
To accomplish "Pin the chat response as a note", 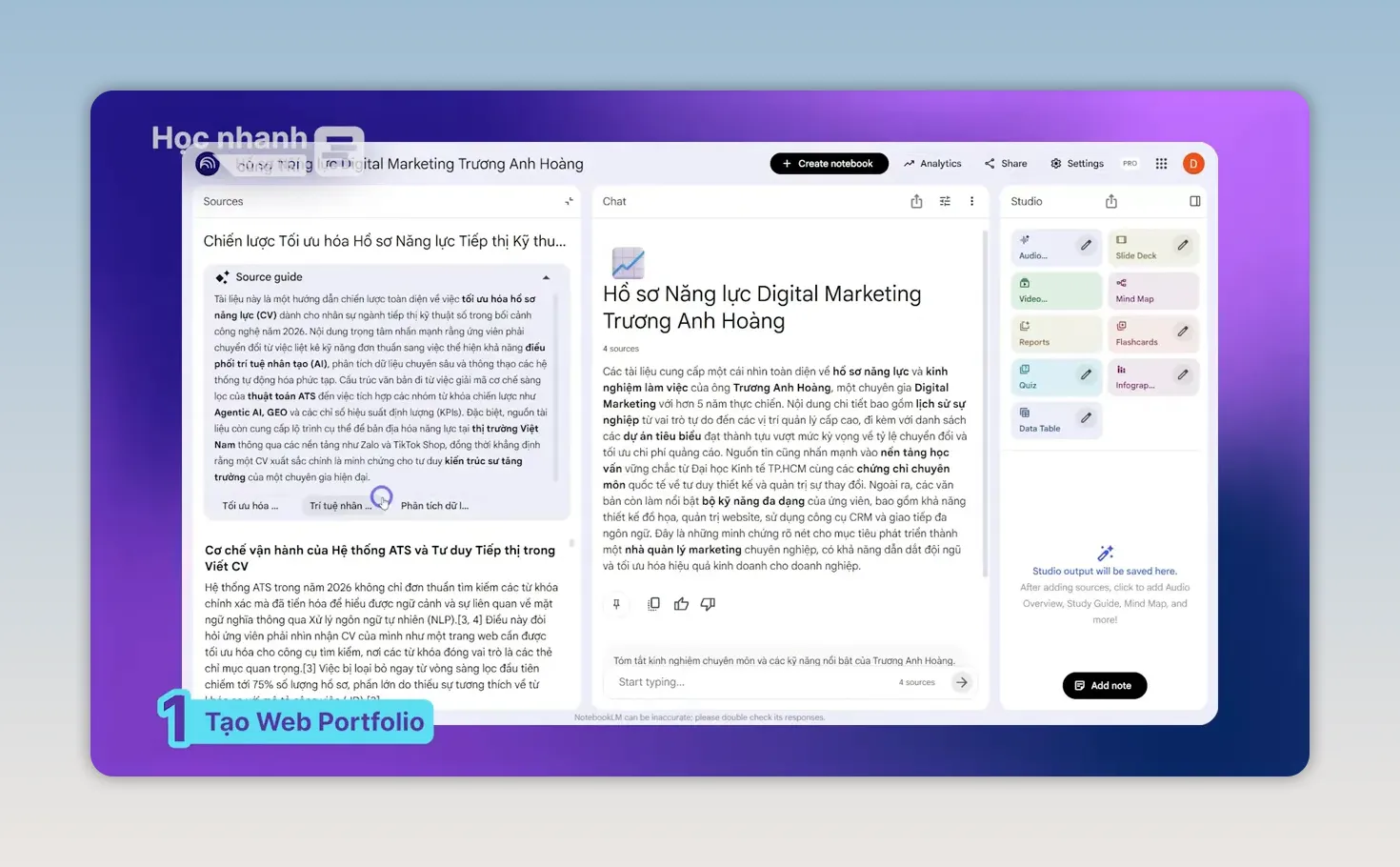I will pyautogui.click(x=616, y=604).
